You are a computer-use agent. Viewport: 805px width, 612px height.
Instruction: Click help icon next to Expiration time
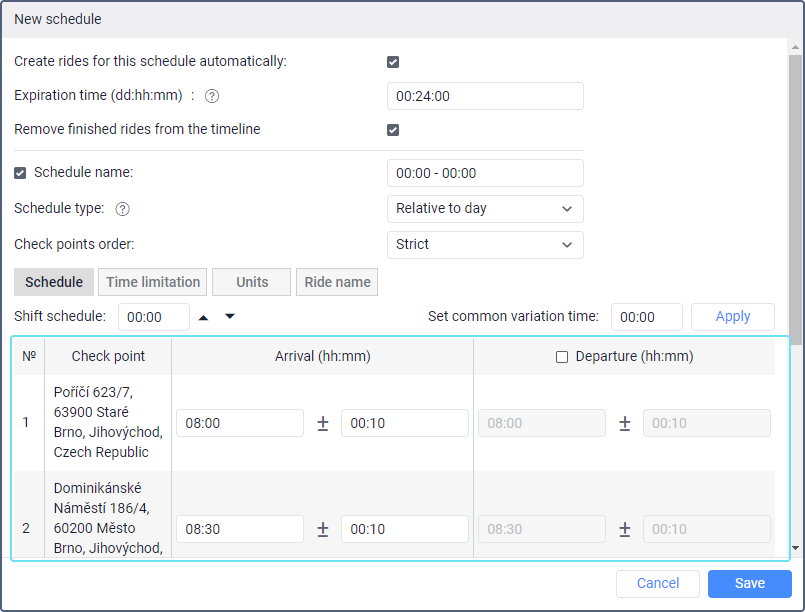coord(212,96)
